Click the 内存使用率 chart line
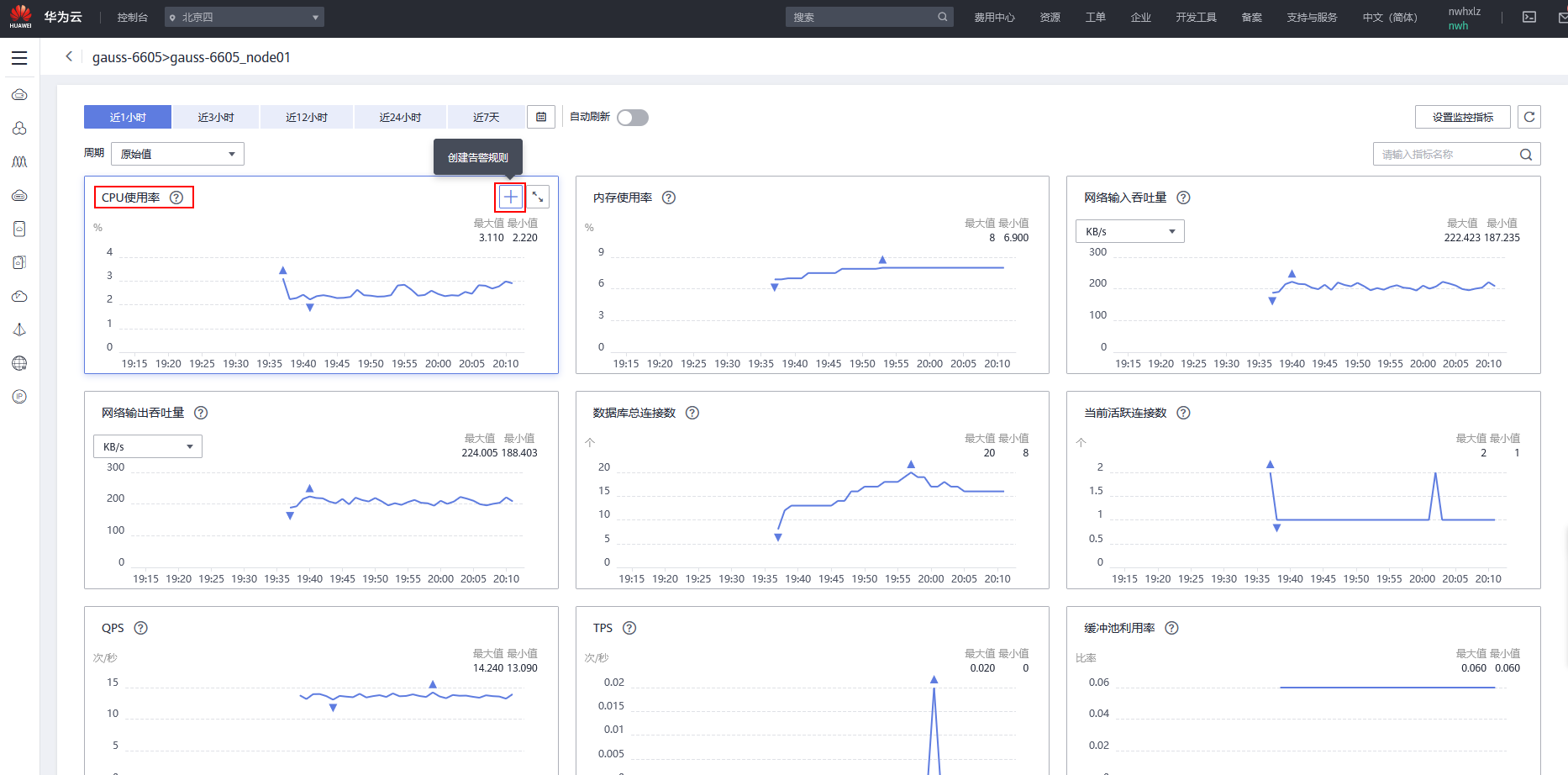 (889, 270)
